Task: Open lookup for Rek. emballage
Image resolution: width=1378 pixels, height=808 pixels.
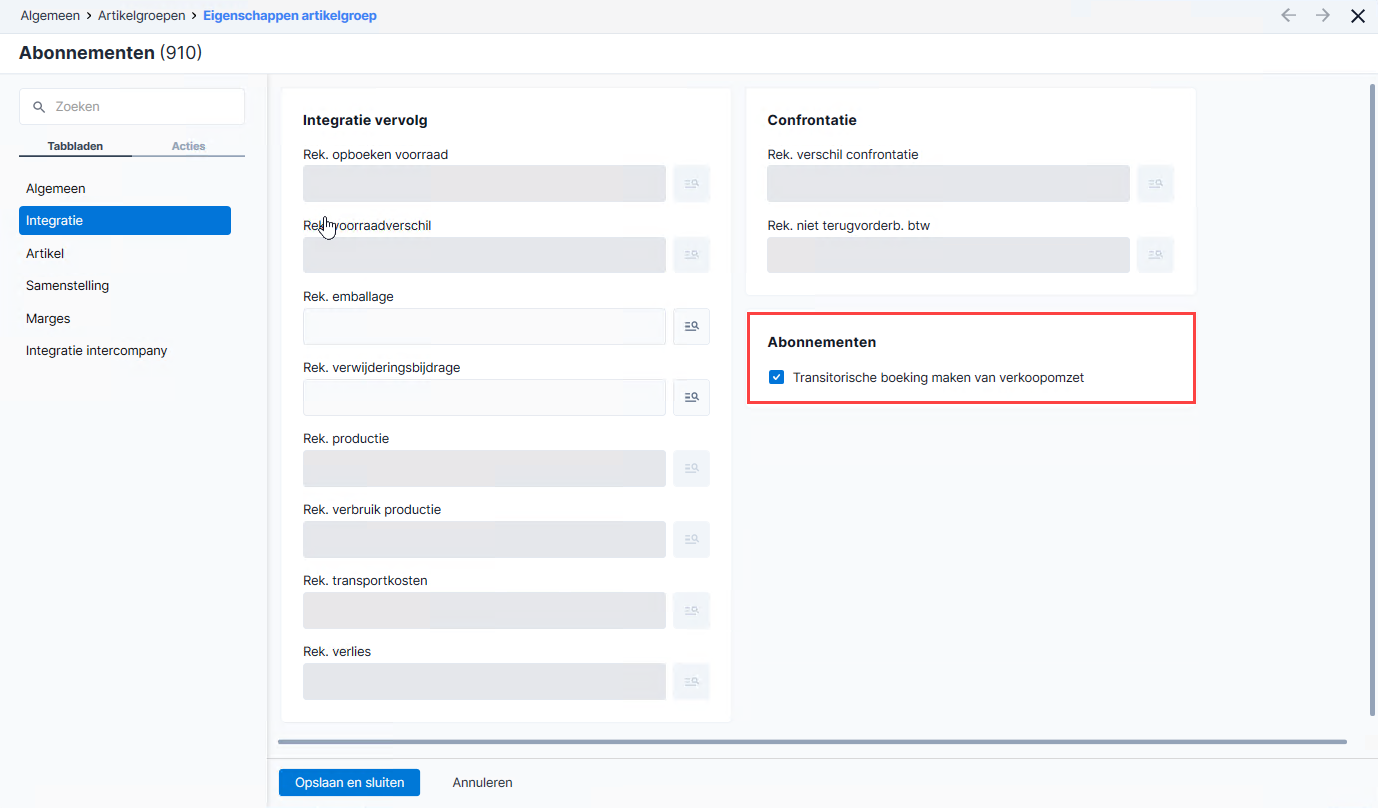Action: [x=691, y=326]
